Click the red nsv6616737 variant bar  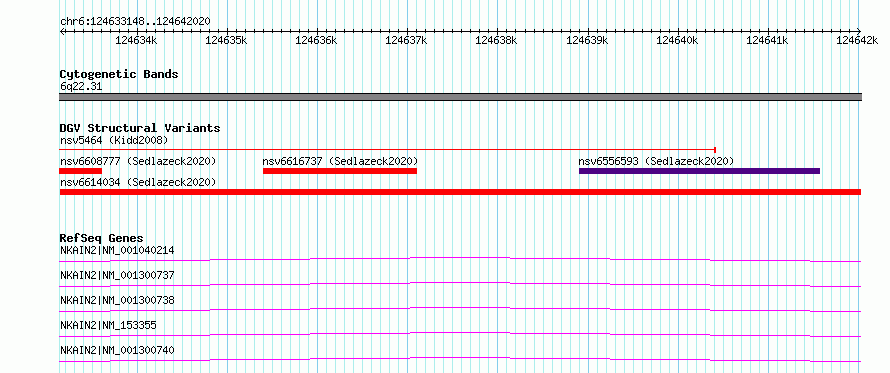click(x=340, y=171)
